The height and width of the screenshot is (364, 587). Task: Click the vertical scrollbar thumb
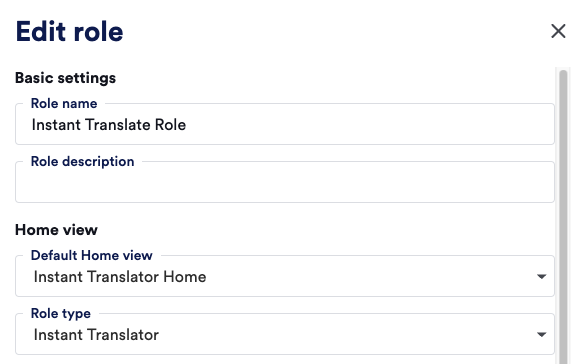(x=563, y=217)
